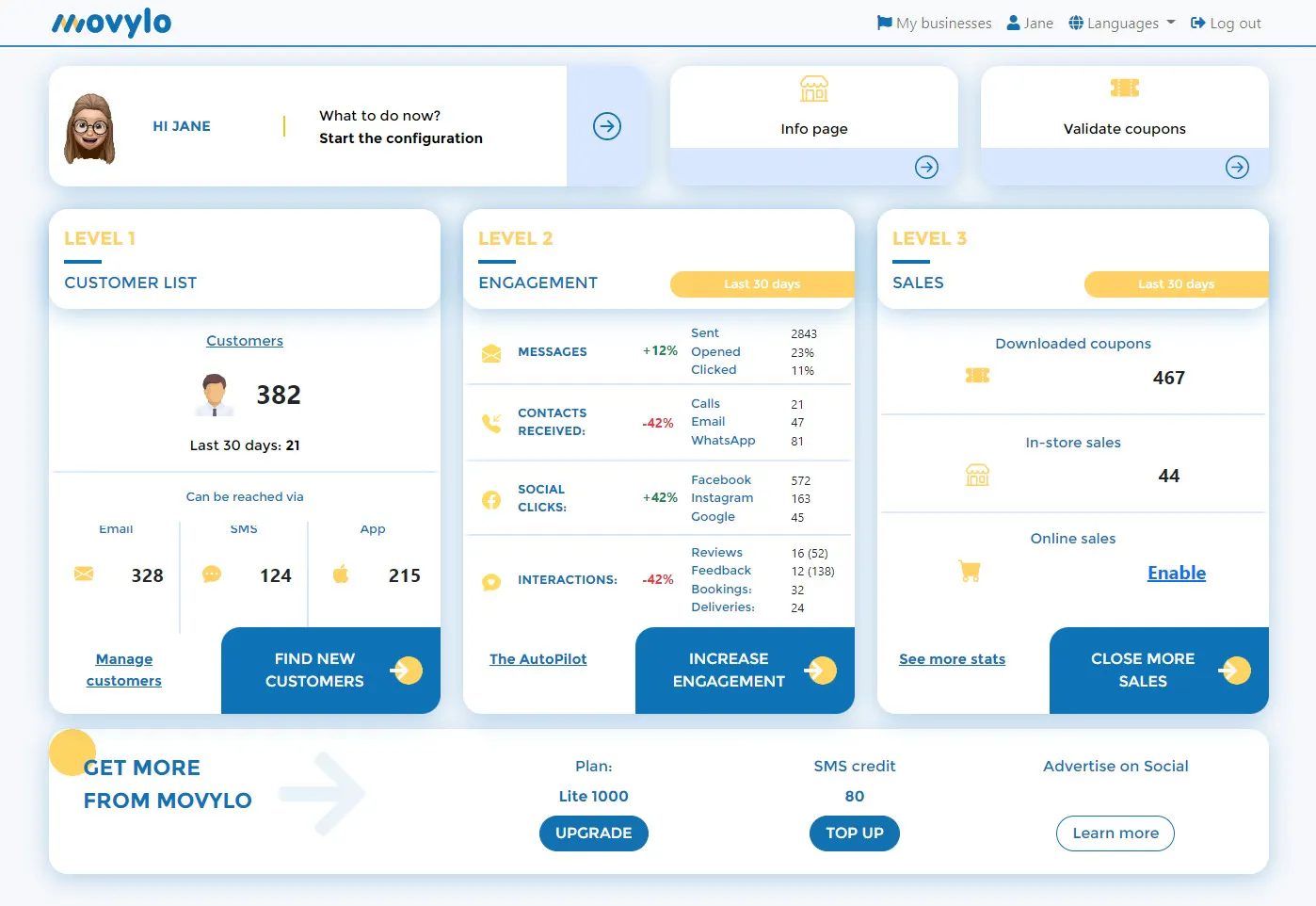Click the customer figure icon beside 382
The image size is (1316, 906).
[x=215, y=395]
